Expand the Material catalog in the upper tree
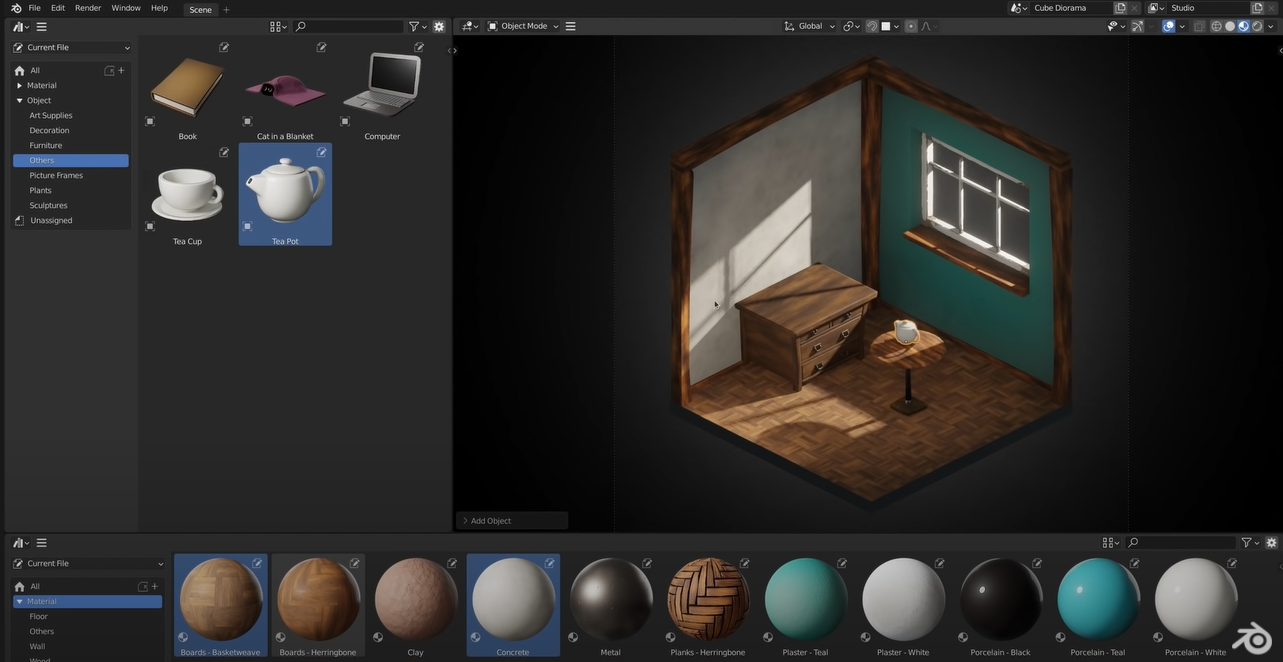The width and height of the screenshot is (1283, 662). tap(19, 85)
